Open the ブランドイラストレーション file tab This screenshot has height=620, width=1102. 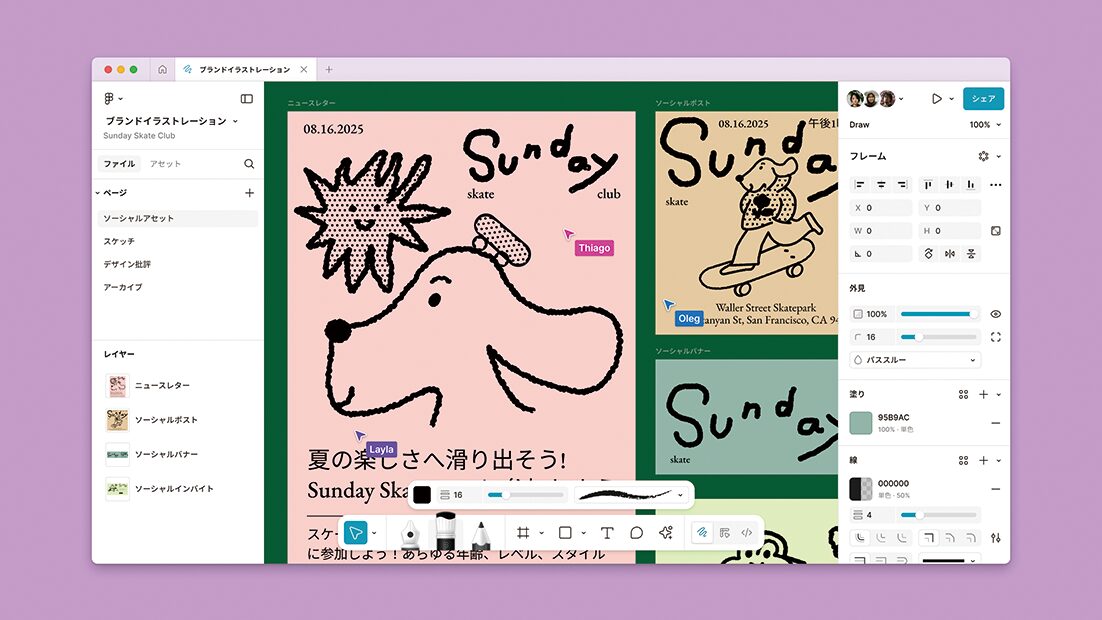[237, 70]
